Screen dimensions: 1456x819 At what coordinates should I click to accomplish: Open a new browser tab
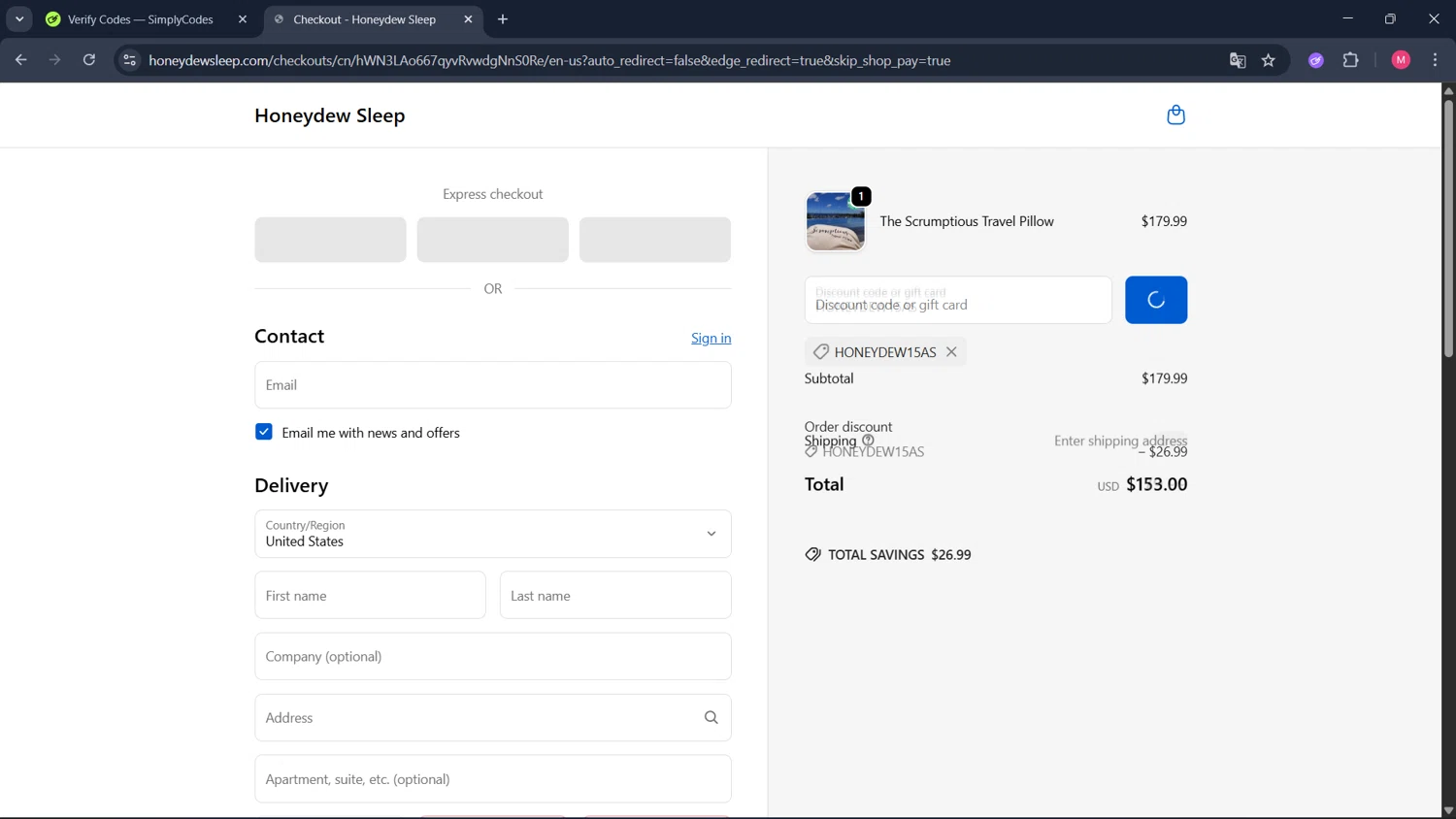point(503,19)
